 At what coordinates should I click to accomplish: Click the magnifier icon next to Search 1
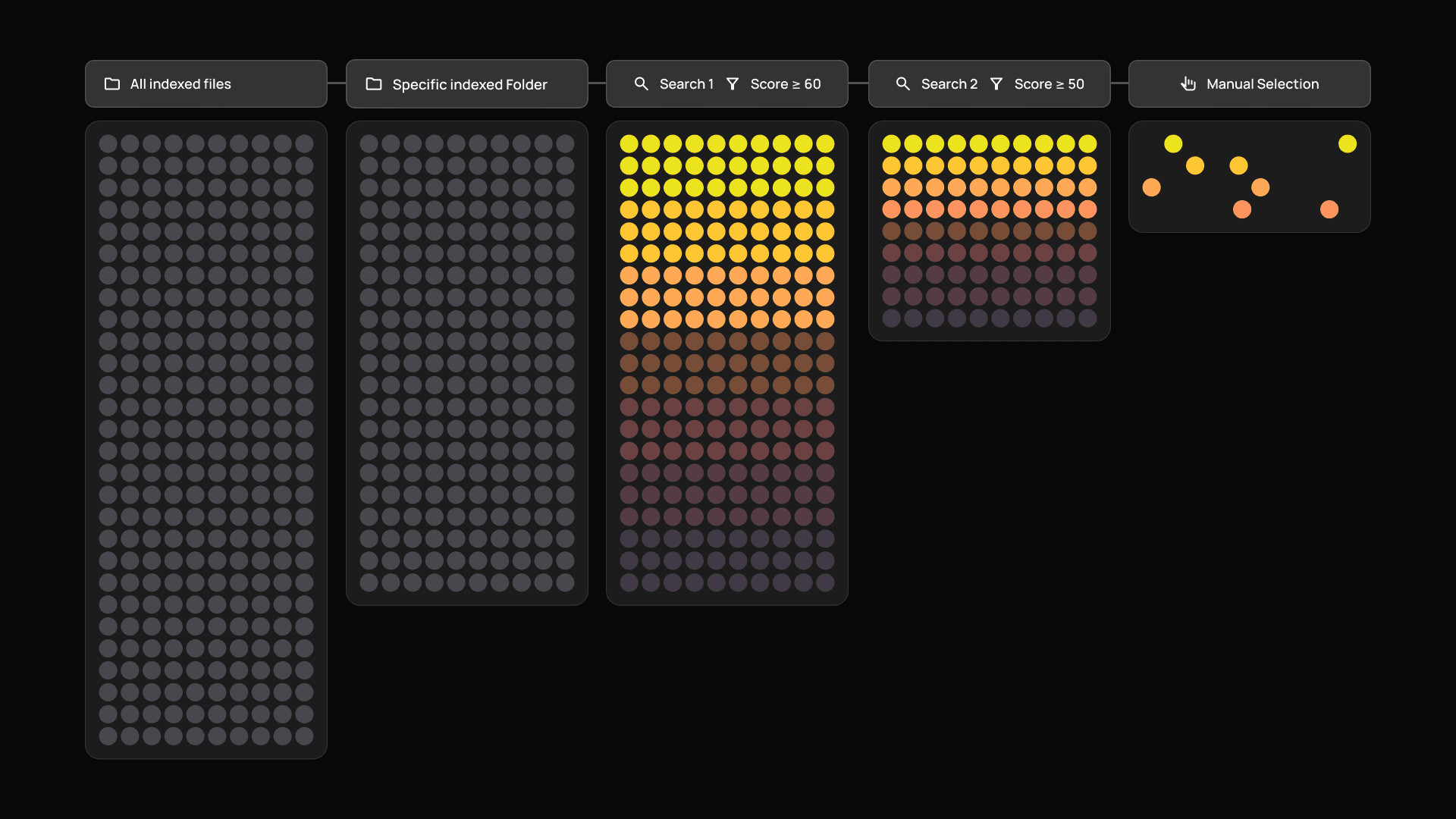(642, 84)
